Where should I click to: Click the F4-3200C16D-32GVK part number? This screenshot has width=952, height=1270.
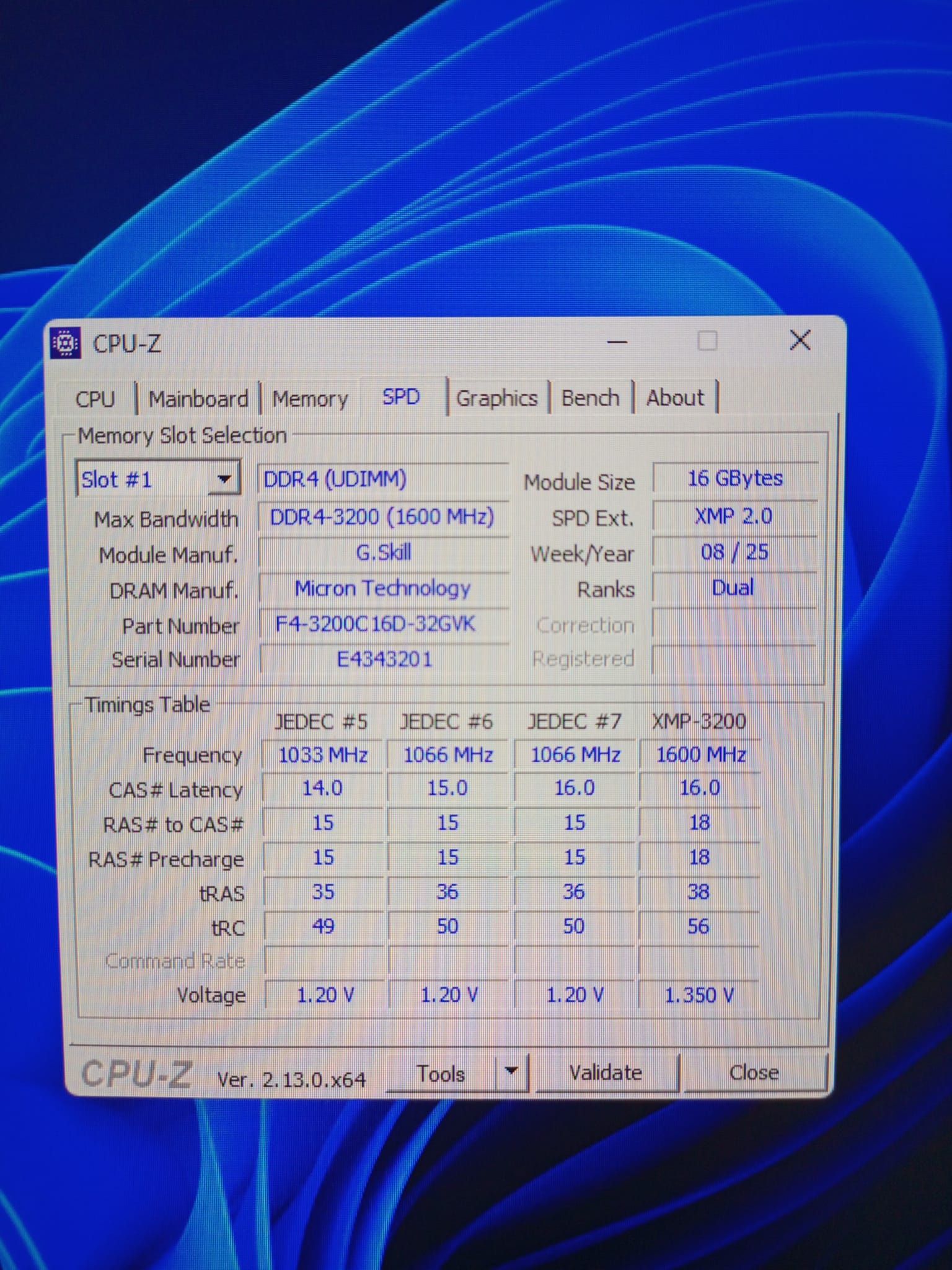(383, 623)
